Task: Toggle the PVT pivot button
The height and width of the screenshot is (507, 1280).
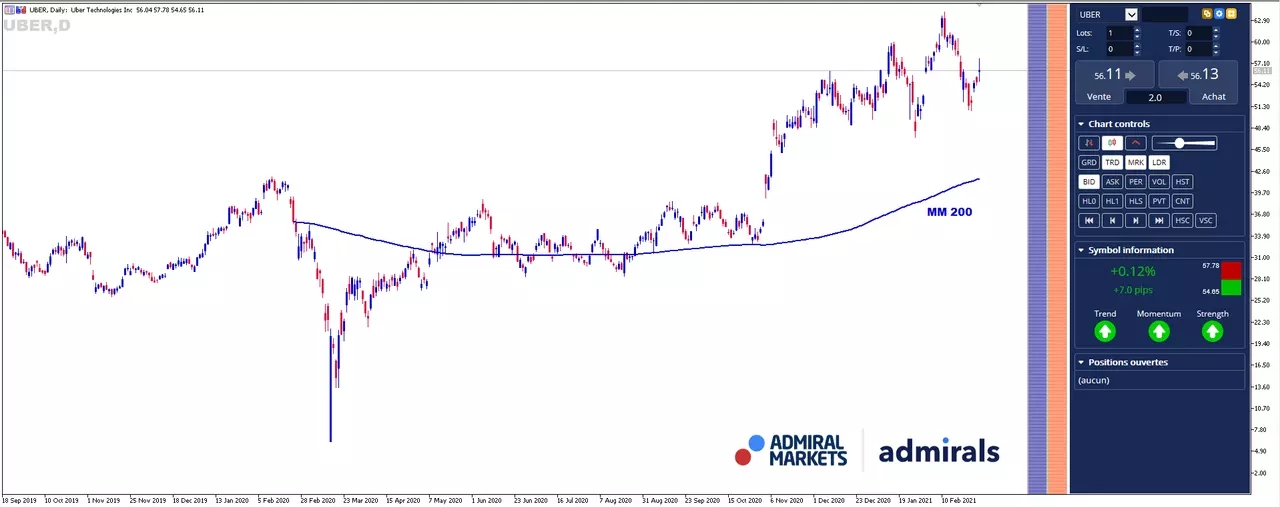Action: 1159,201
